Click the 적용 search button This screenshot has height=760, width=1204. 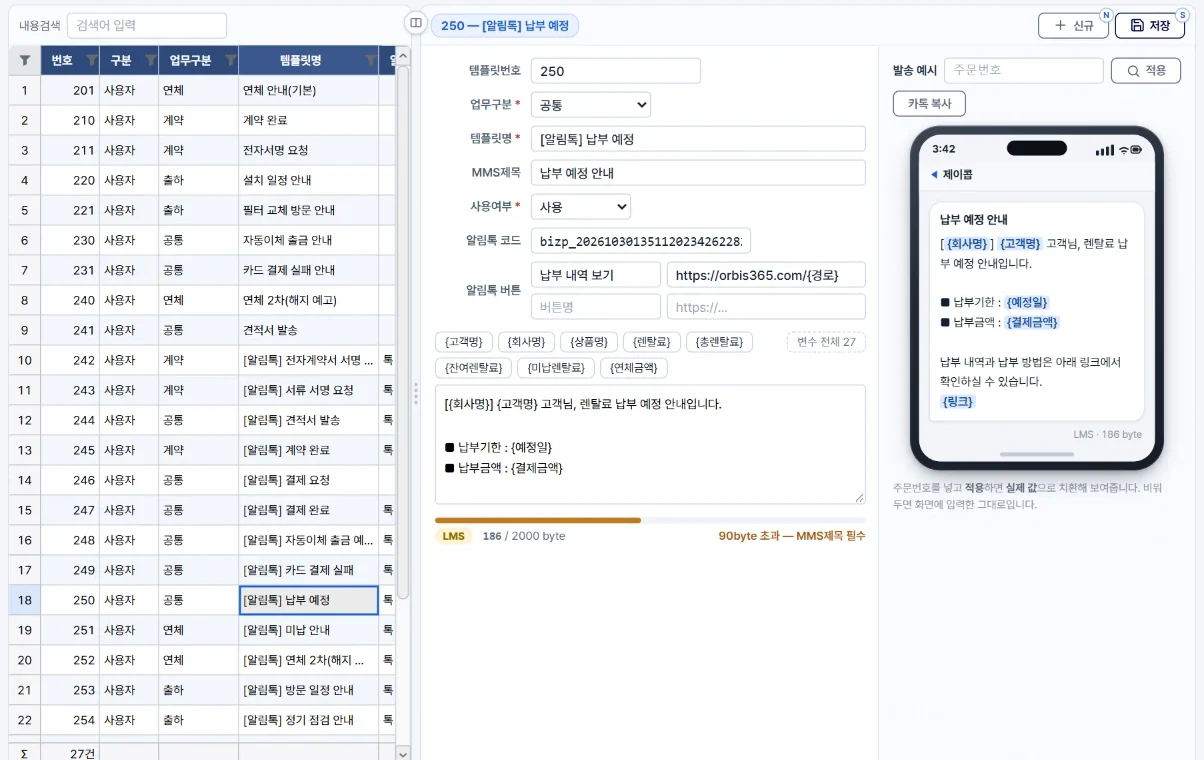tap(1146, 71)
